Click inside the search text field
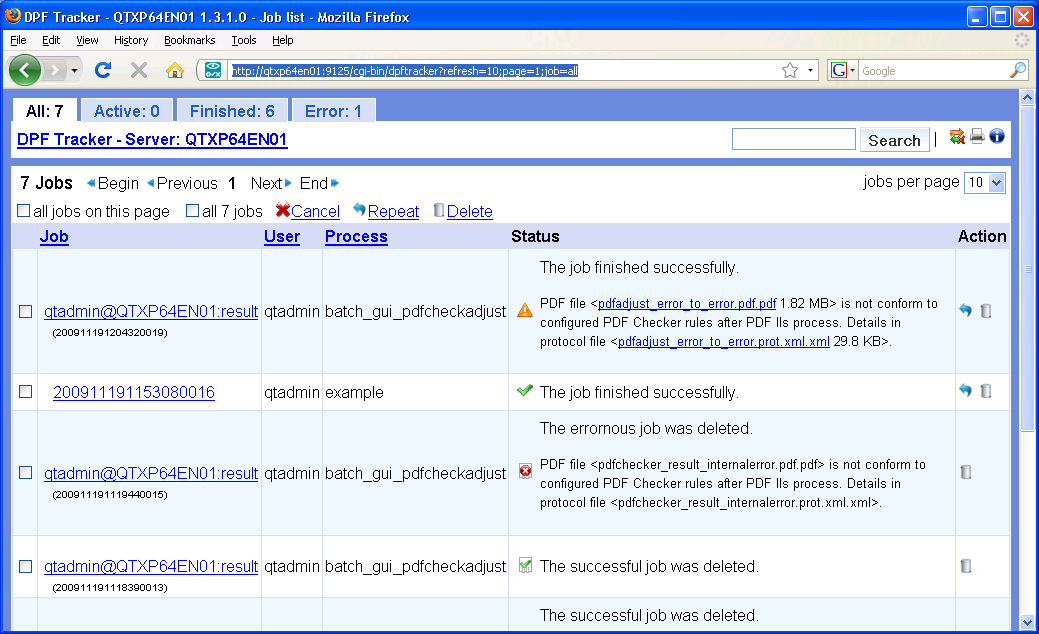The width and height of the screenshot is (1039, 634). (793, 138)
